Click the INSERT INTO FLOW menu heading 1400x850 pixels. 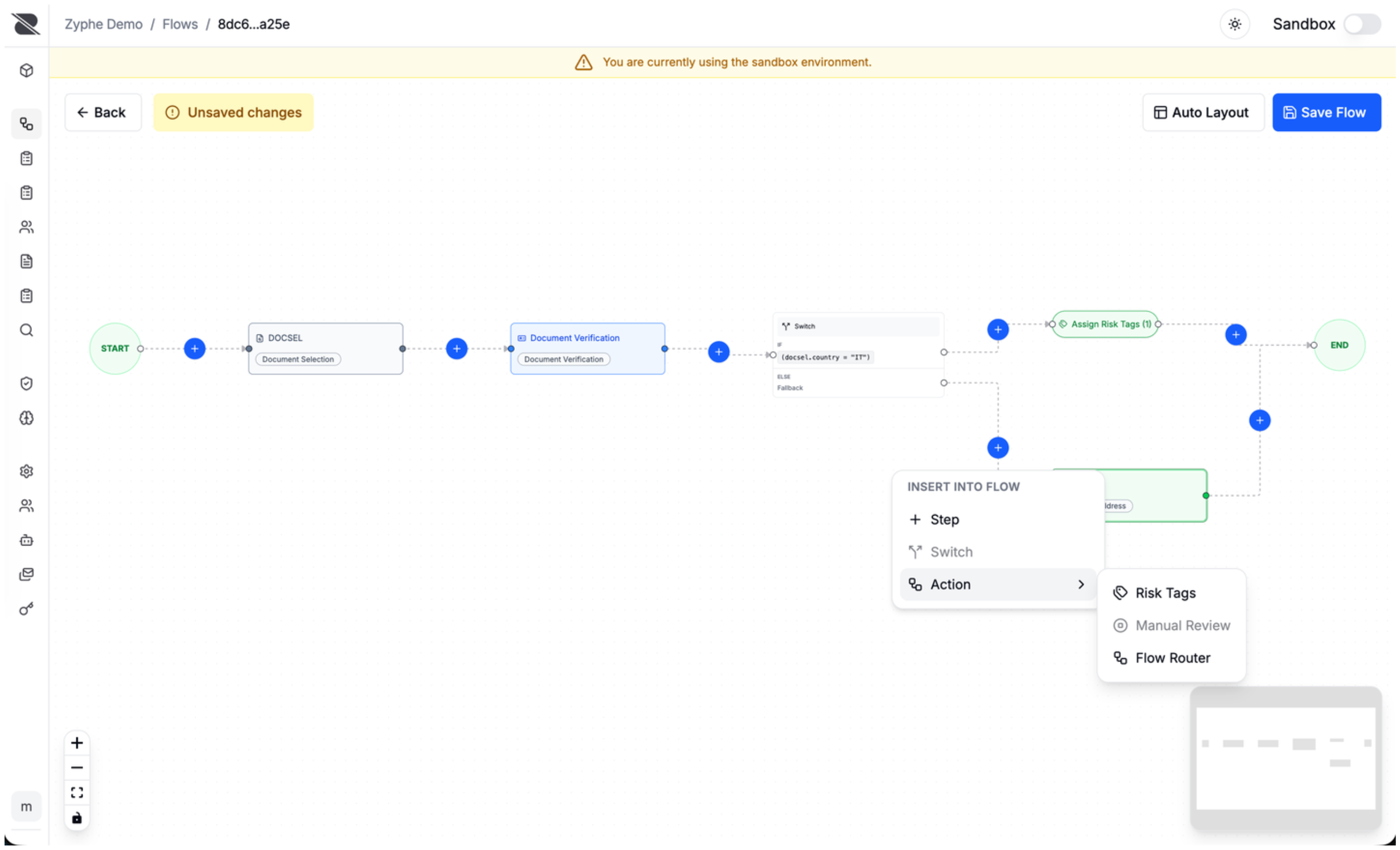click(x=963, y=487)
